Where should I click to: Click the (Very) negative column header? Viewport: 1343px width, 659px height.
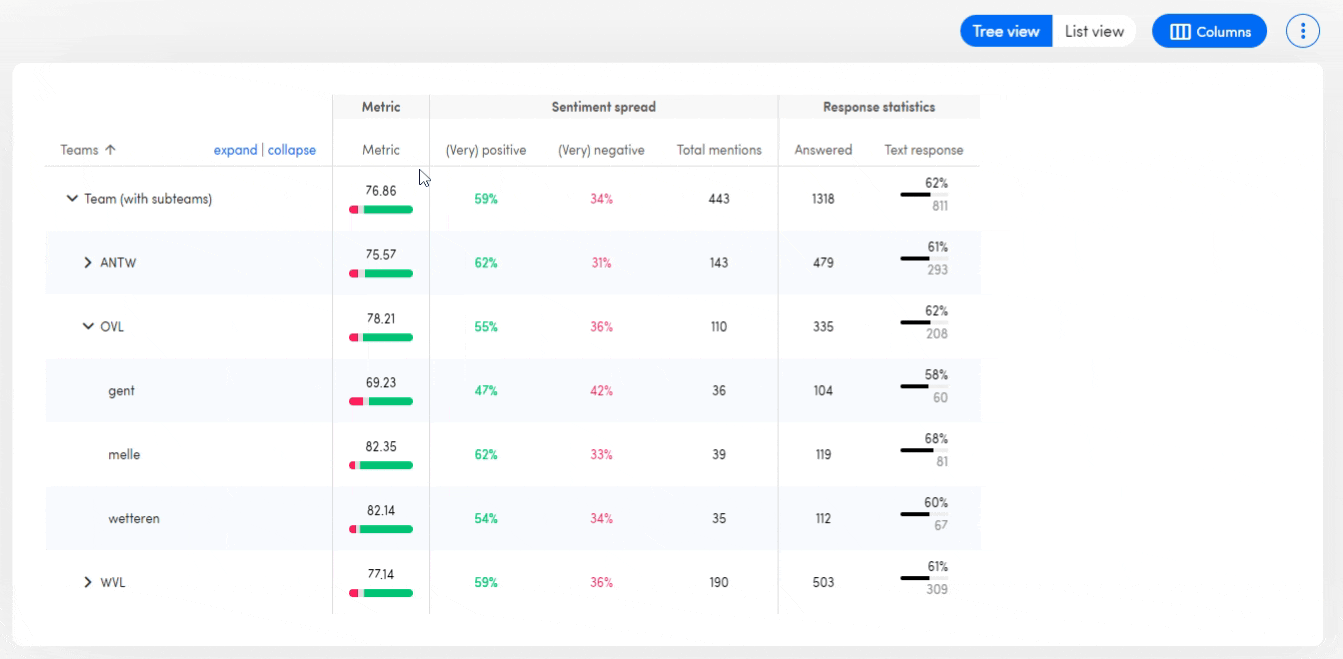[601, 150]
